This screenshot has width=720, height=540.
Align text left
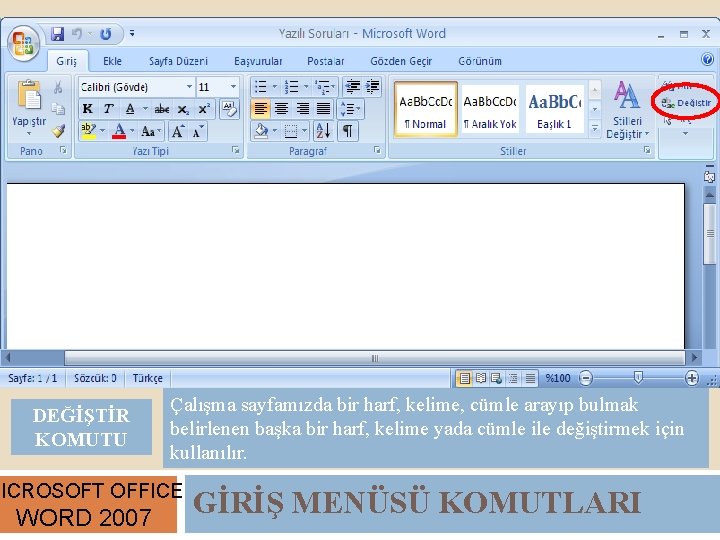tap(261, 109)
